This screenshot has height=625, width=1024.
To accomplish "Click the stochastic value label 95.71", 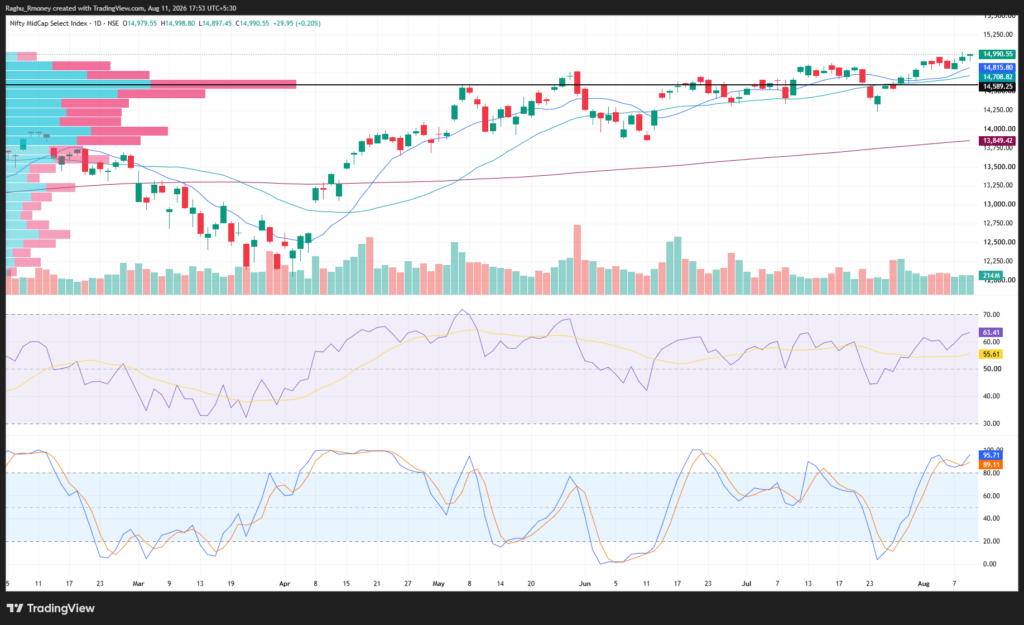I will 991,455.
